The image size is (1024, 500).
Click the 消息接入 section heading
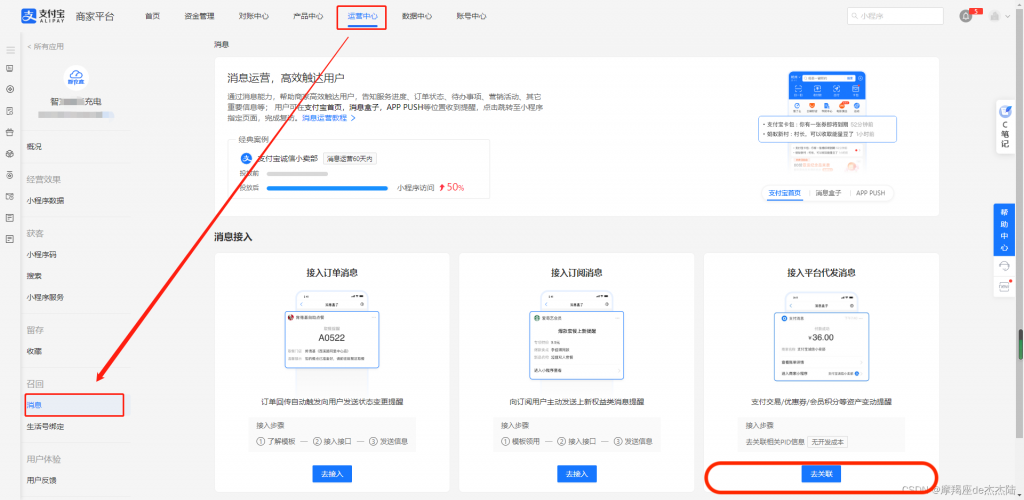tap(233, 236)
